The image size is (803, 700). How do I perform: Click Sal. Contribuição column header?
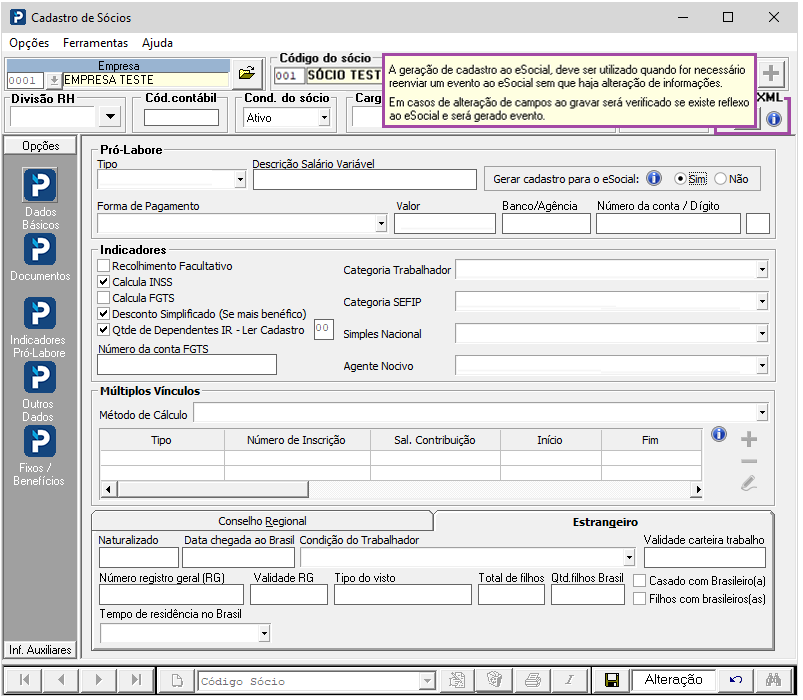[434, 440]
